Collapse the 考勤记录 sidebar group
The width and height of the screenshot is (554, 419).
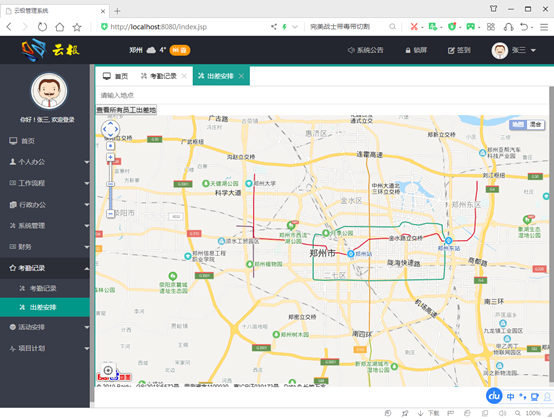[x=45, y=268]
